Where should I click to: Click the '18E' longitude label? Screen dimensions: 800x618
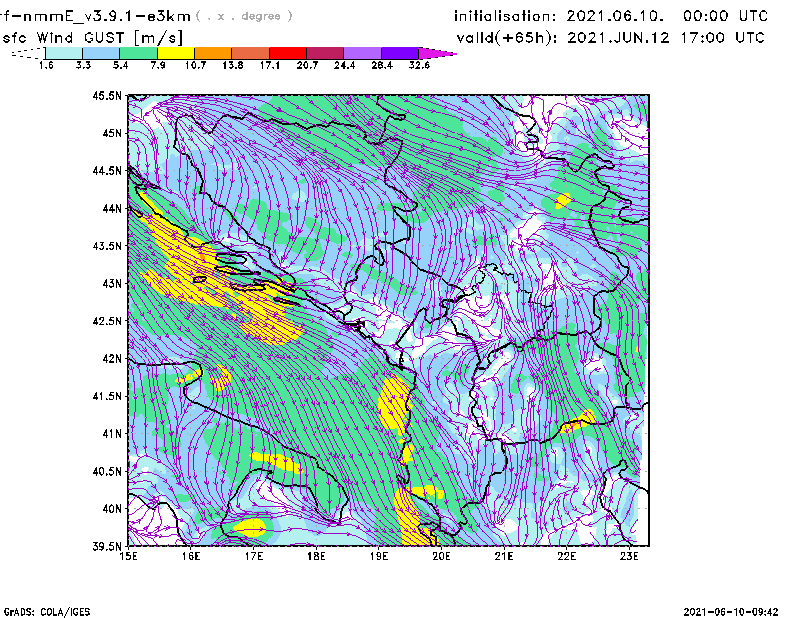[x=316, y=556]
